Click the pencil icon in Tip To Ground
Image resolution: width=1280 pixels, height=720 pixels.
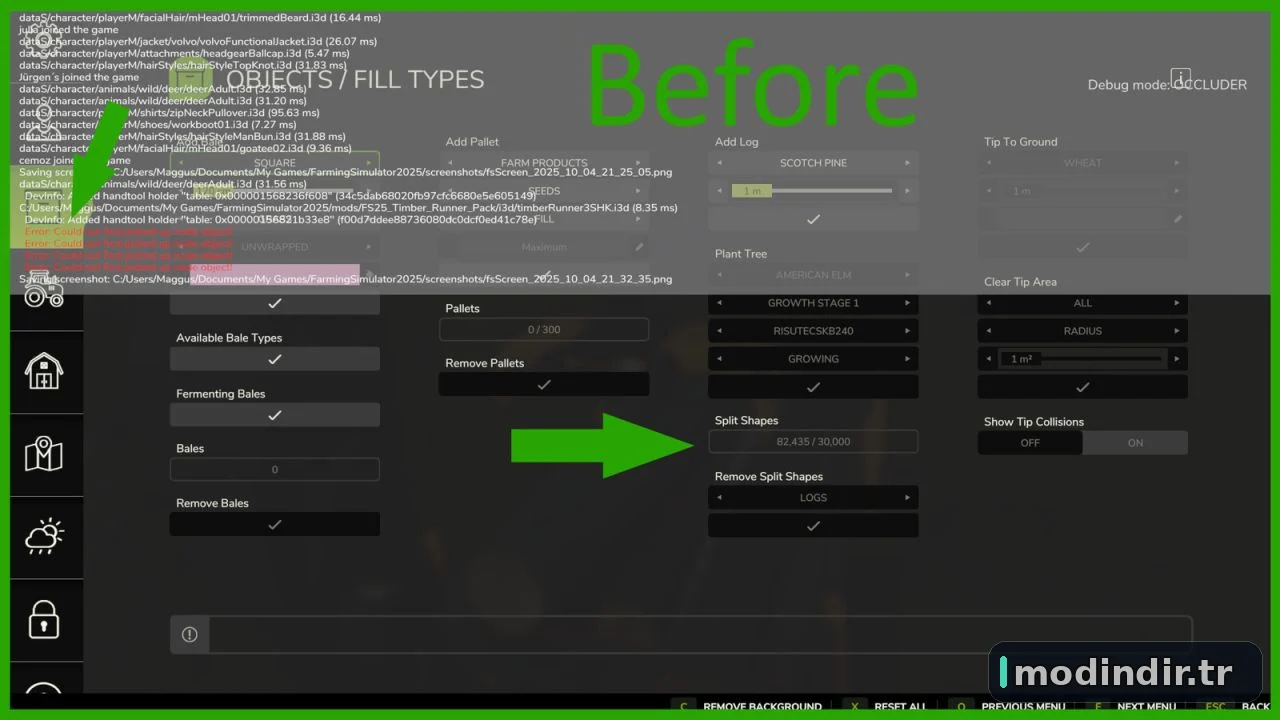[x=1178, y=219]
